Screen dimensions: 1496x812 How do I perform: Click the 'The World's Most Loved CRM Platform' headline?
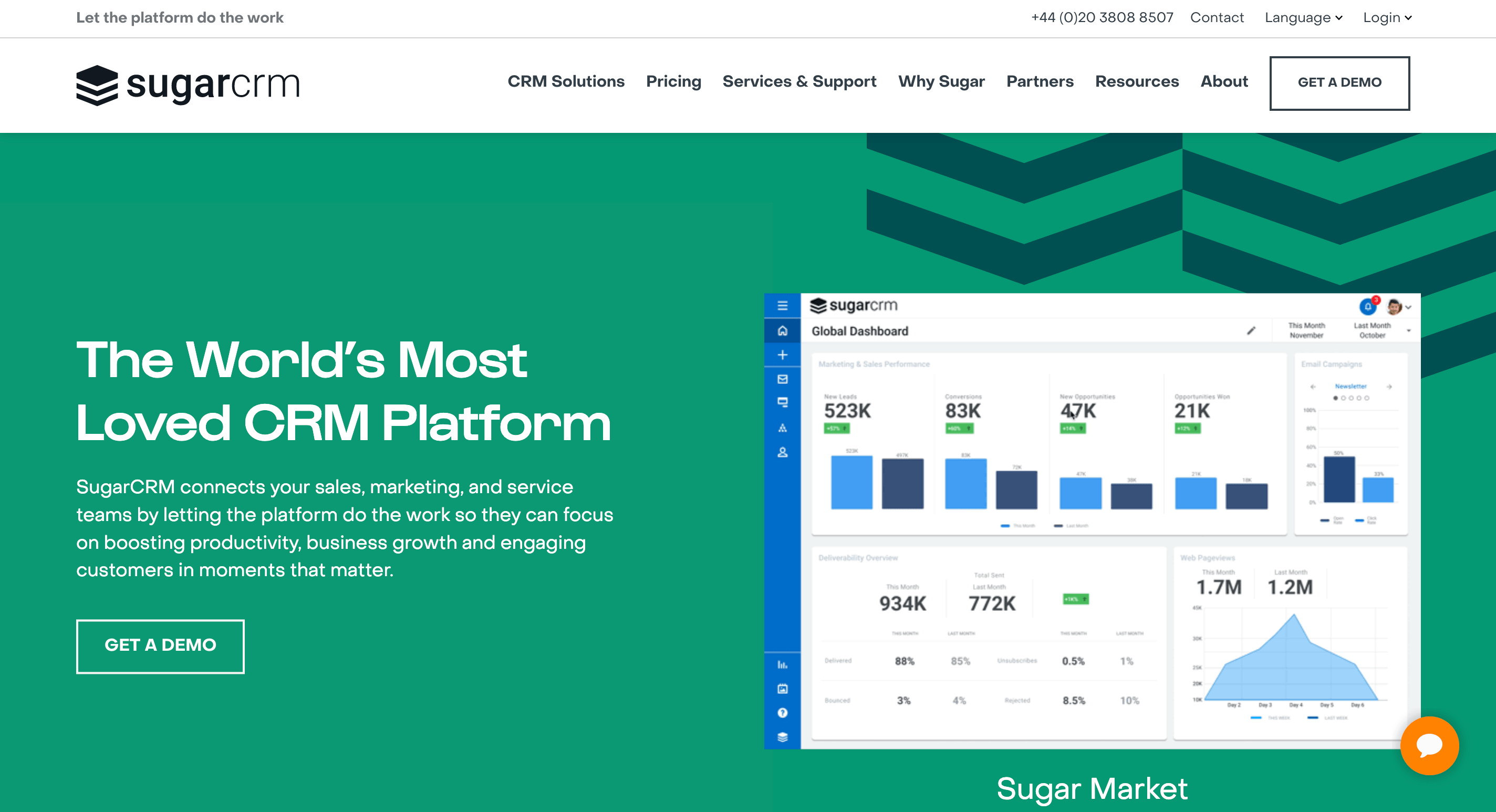coord(343,391)
